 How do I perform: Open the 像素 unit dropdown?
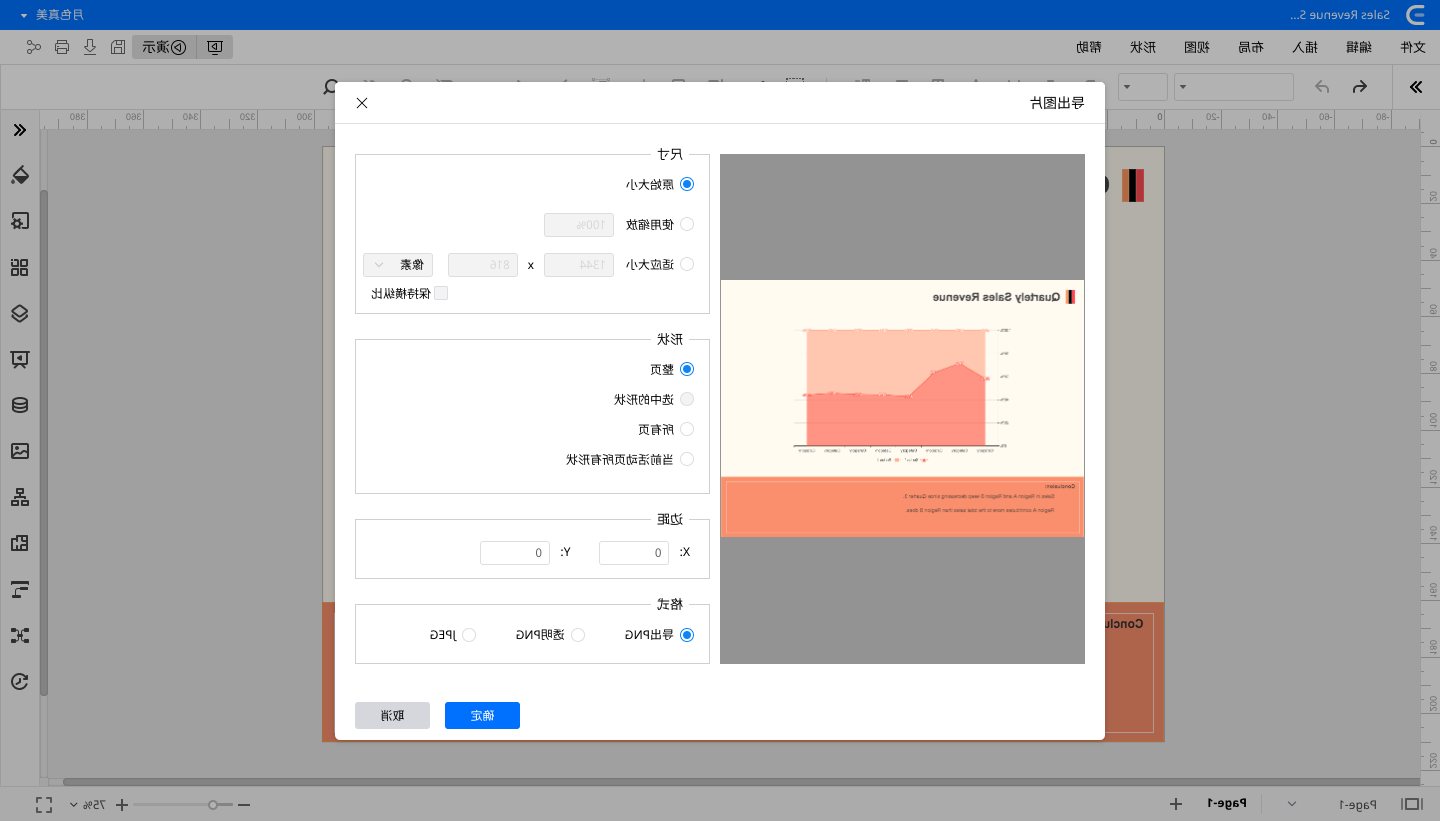[x=398, y=265]
